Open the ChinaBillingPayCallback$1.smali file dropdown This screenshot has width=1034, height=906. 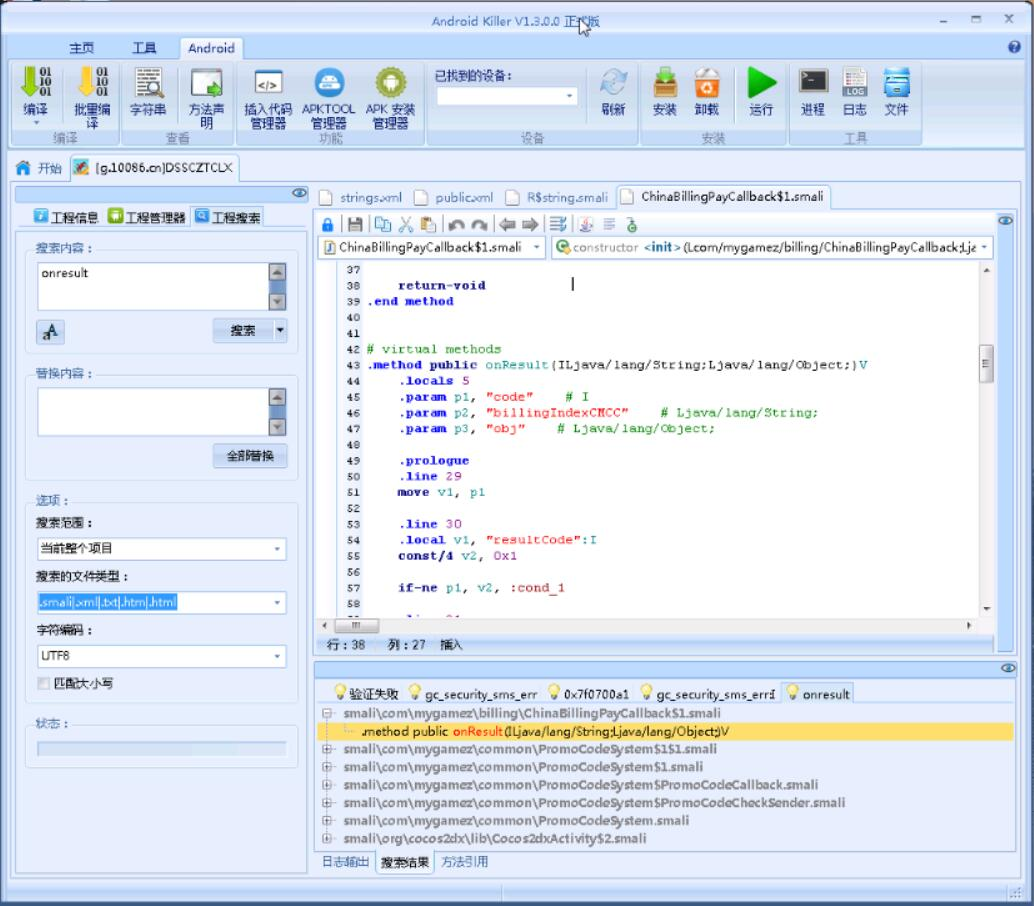[x=537, y=247]
